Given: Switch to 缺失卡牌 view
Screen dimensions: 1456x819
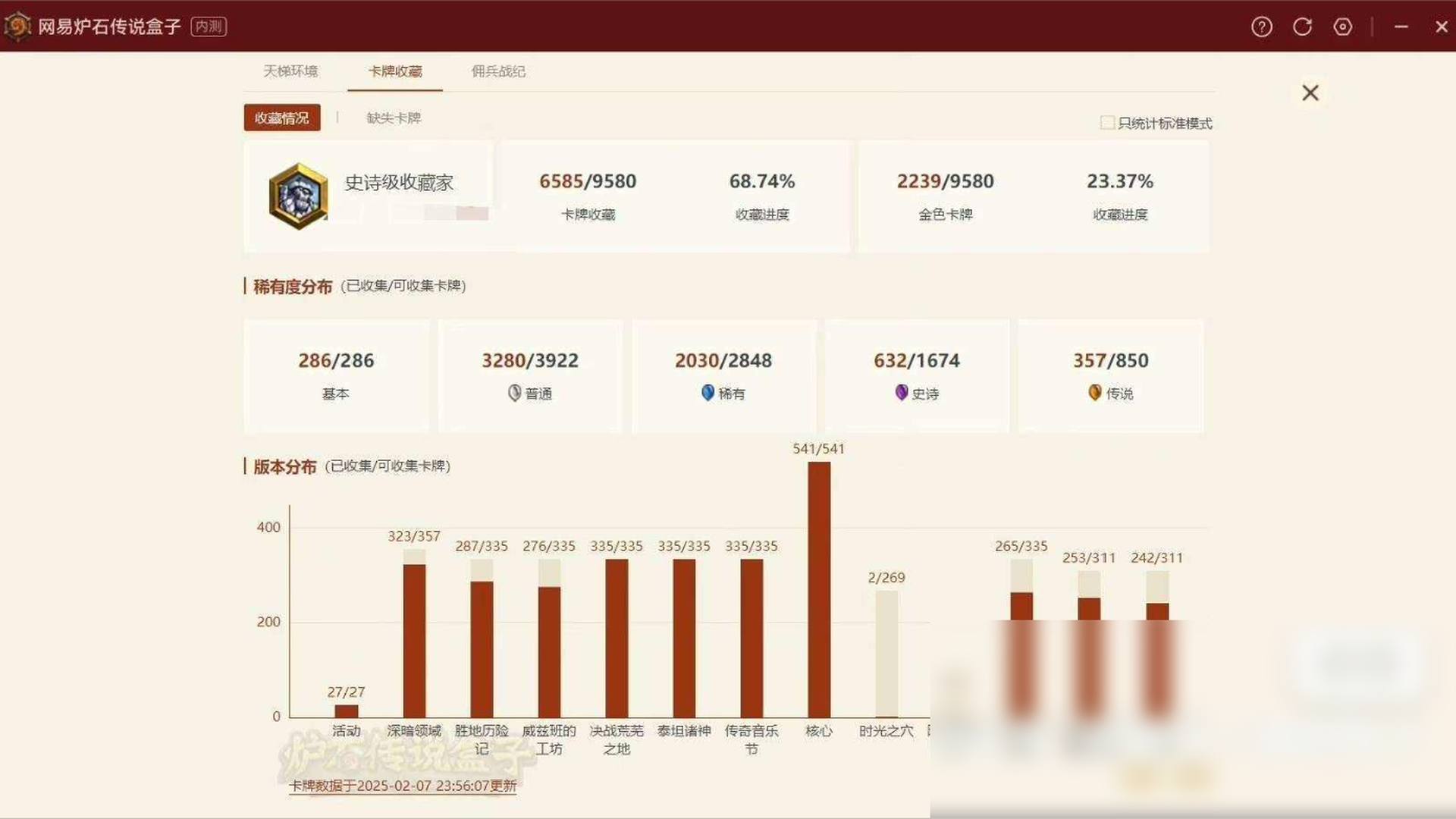Looking at the screenshot, I should tap(394, 118).
